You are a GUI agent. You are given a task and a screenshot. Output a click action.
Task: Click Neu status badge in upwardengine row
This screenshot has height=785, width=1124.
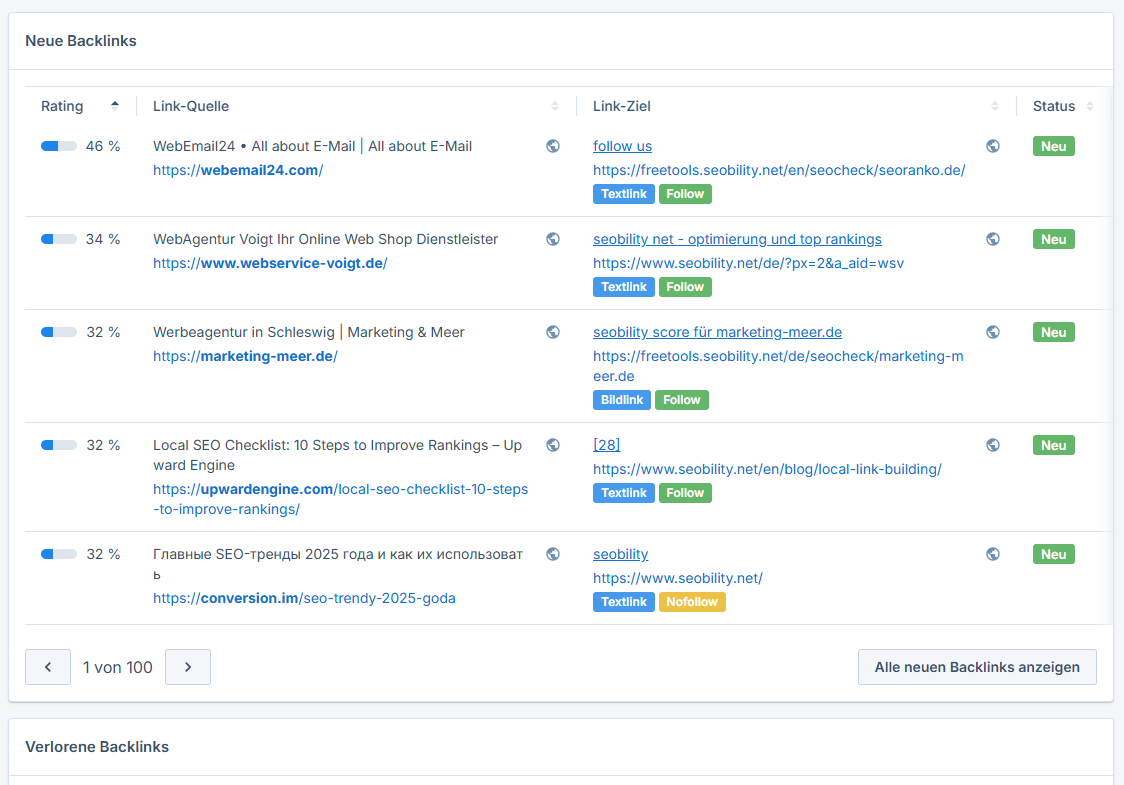coord(1054,445)
